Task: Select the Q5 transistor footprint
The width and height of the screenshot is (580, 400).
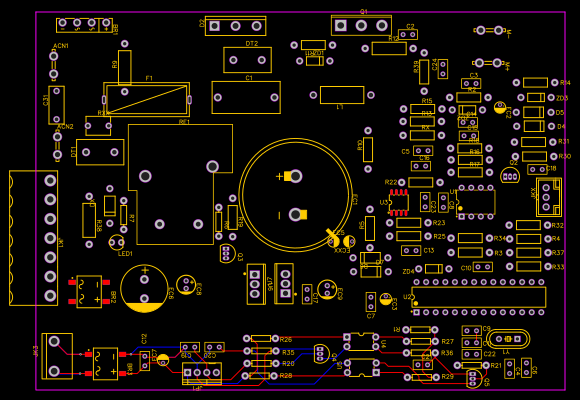Action: (474, 379)
